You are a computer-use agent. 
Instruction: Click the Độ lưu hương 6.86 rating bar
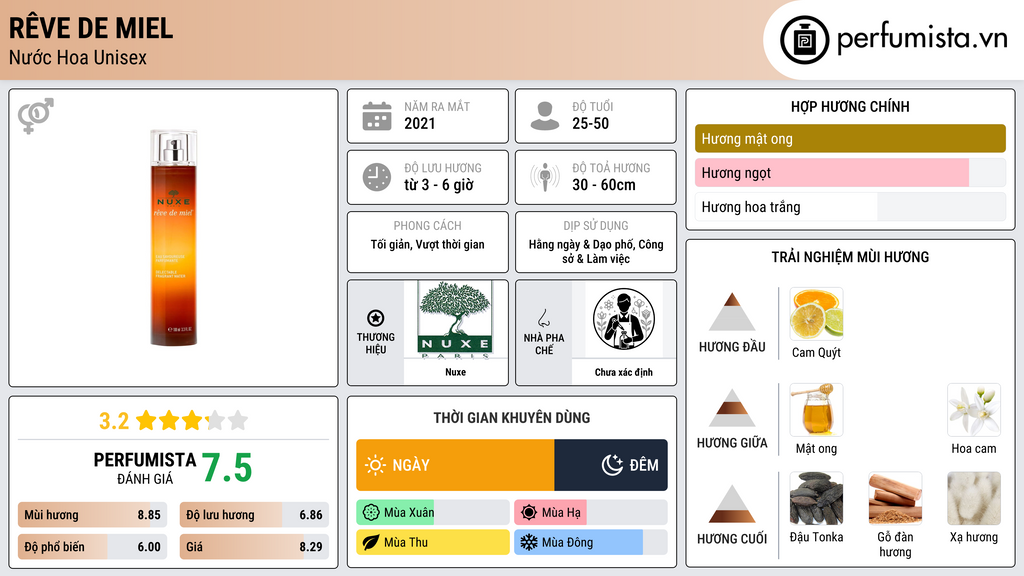pos(254,515)
